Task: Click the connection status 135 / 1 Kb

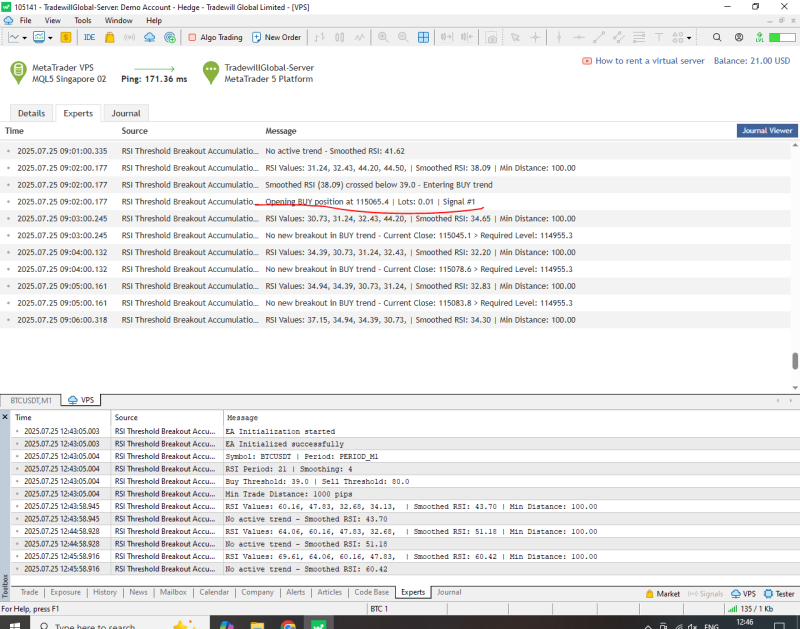Action: [x=751, y=609]
